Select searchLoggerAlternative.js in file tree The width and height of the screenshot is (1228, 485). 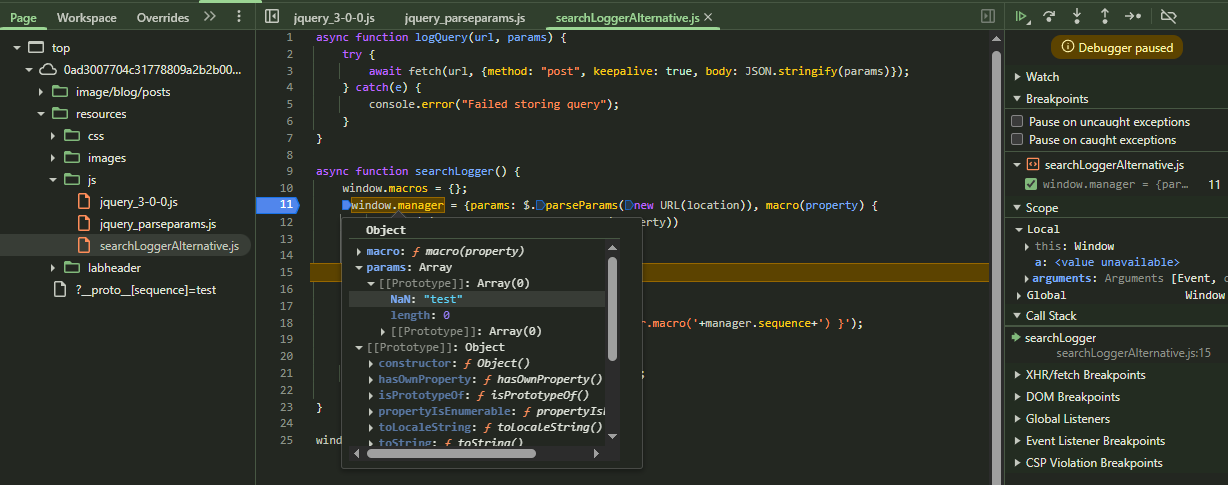click(x=169, y=246)
